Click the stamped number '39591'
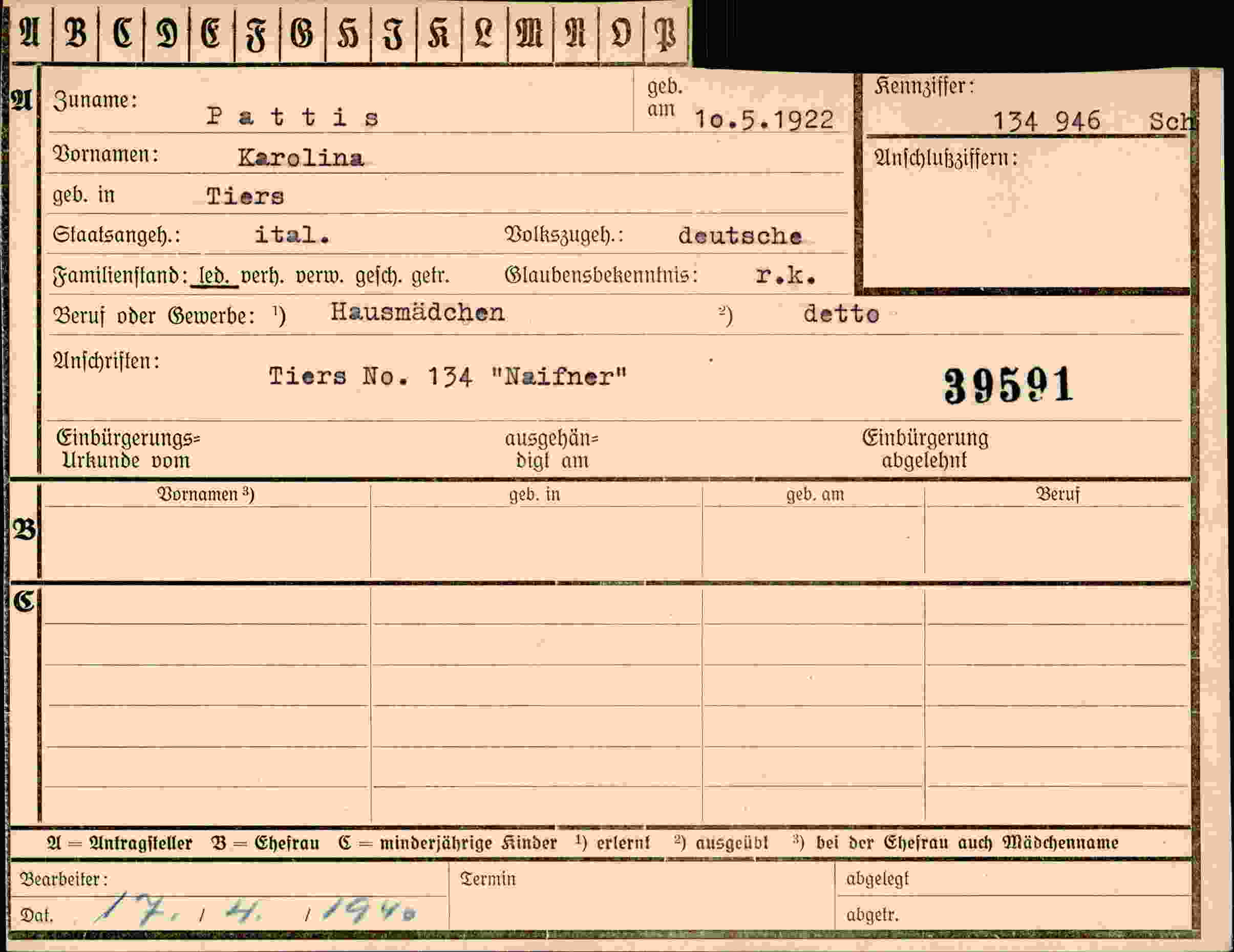This screenshot has height=952, width=1234. 1009,385
